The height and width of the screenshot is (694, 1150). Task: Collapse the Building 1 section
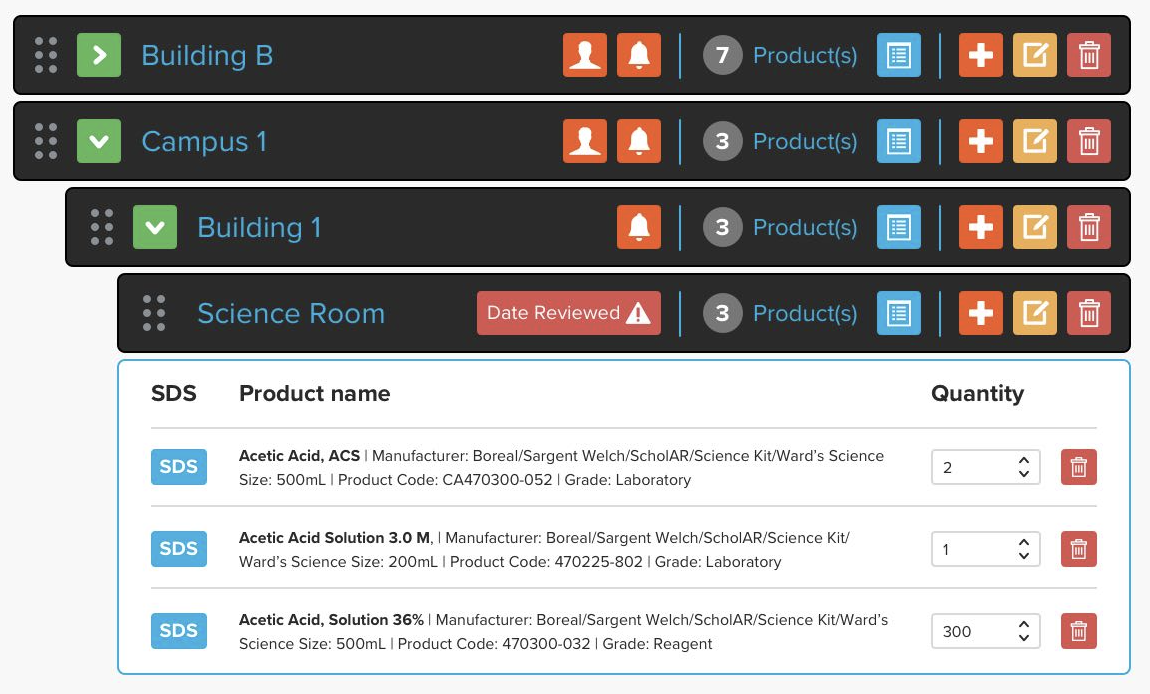[x=154, y=227]
